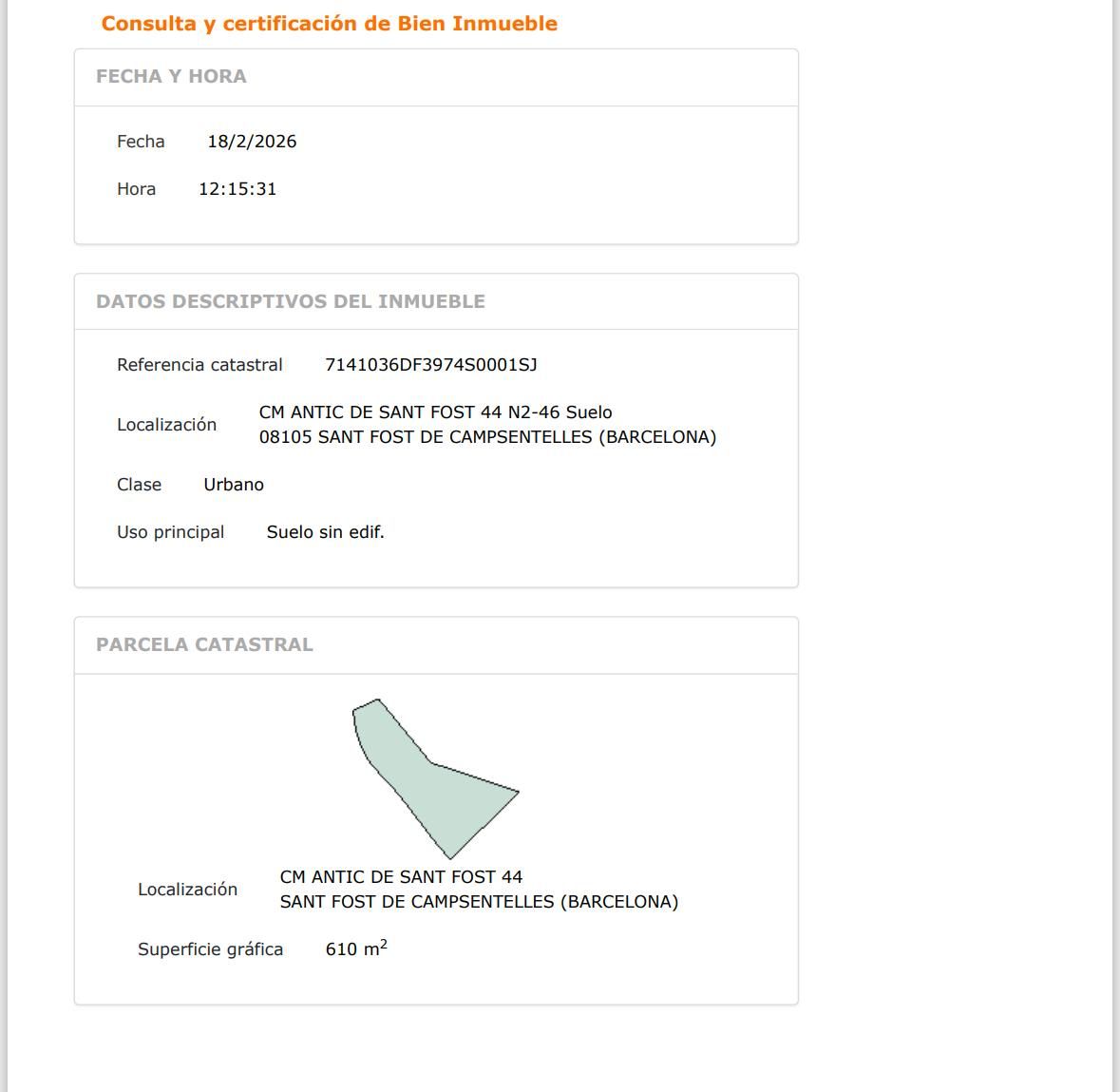The height and width of the screenshot is (1092, 1120).
Task: Select the FECHA Y HORA section header
Action: pos(171,77)
